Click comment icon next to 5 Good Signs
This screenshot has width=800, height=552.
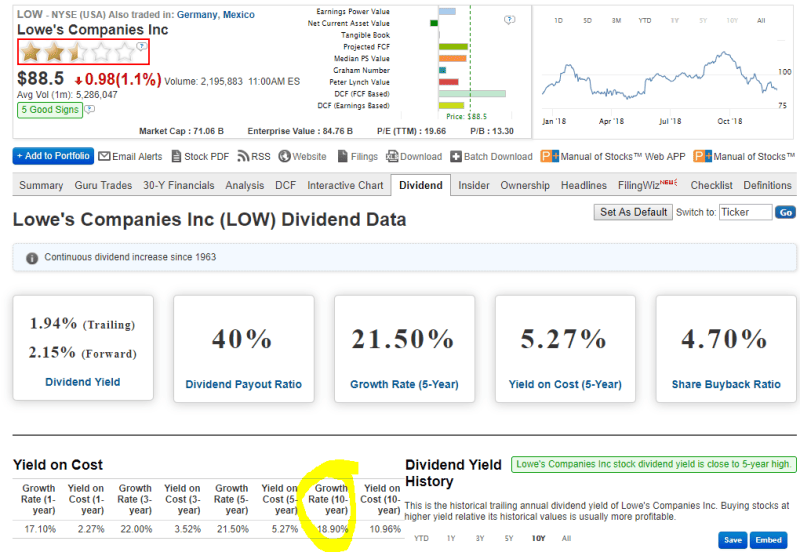90,109
